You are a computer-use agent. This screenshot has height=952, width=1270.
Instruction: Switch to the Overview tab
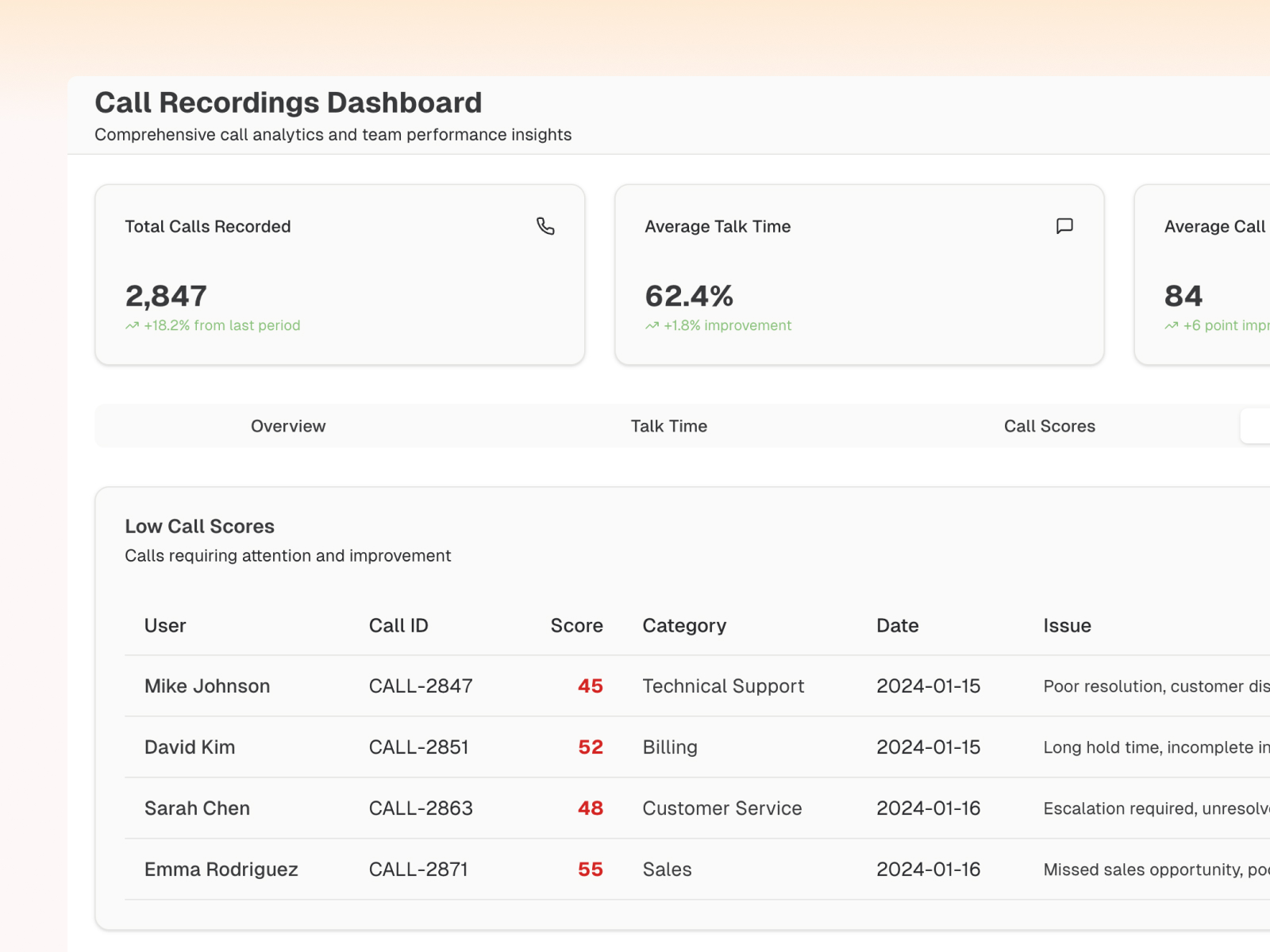pyautogui.click(x=288, y=426)
